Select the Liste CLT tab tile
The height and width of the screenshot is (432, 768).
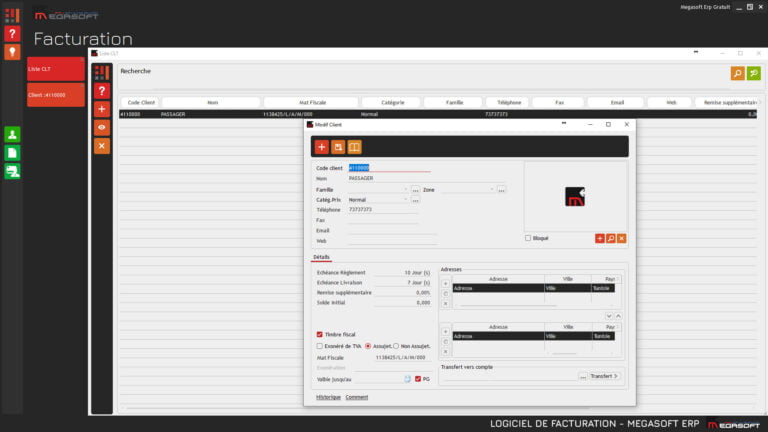[x=56, y=69]
